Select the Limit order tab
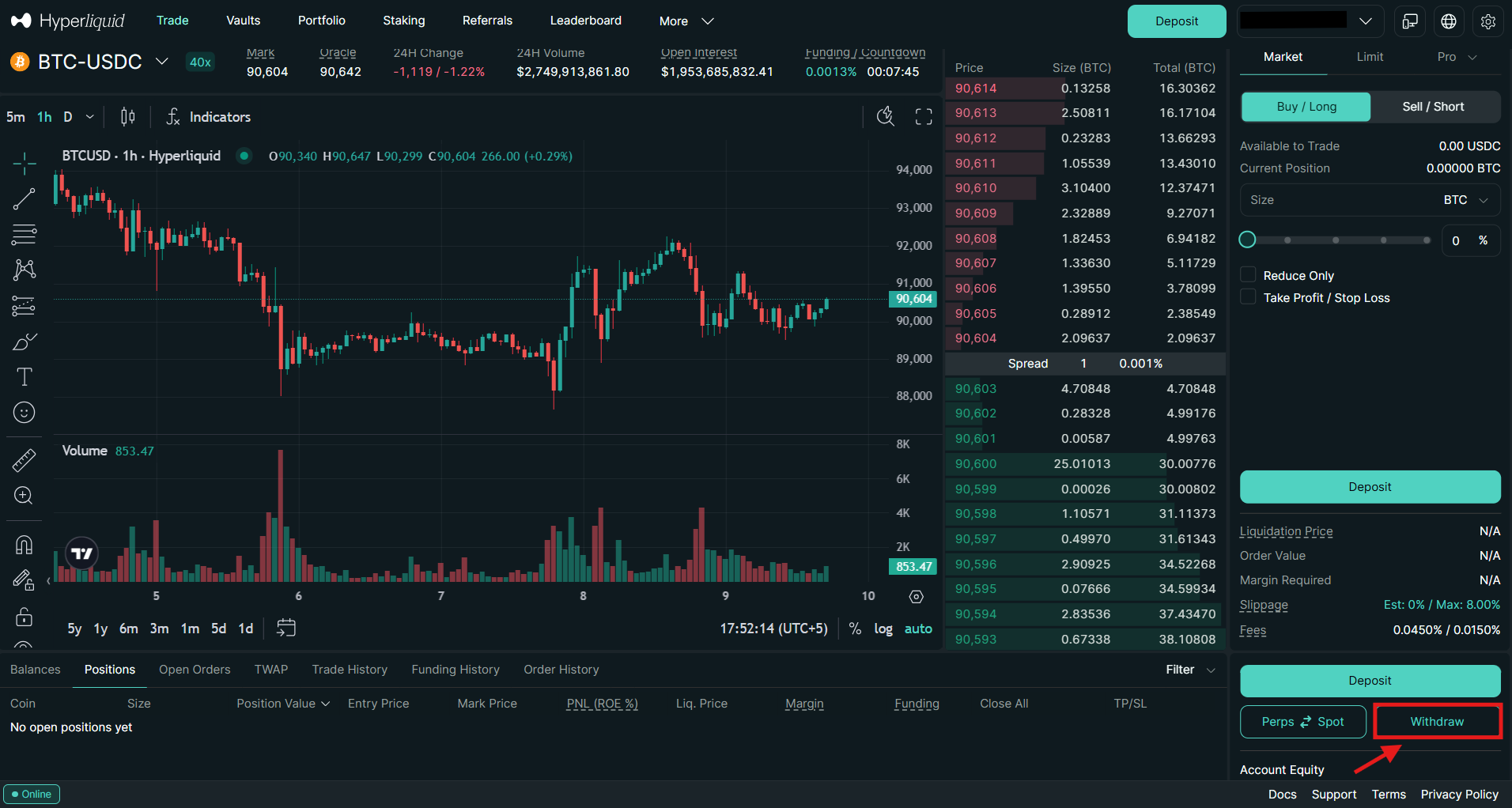 tap(1370, 57)
